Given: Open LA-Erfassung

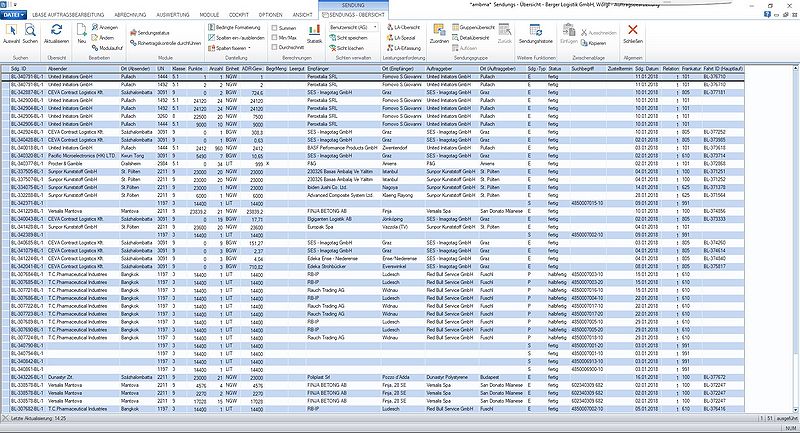Looking at the screenshot, I should [403, 48].
